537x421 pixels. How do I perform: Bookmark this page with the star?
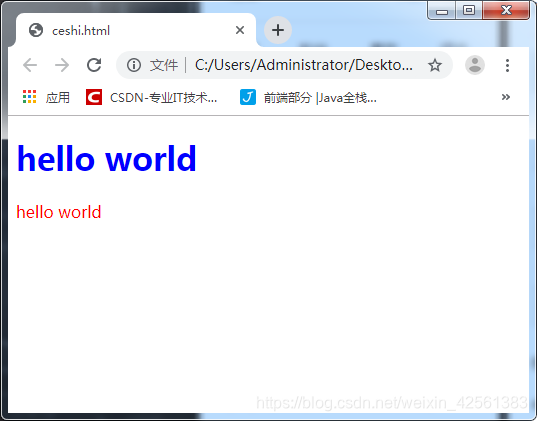coord(435,65)
